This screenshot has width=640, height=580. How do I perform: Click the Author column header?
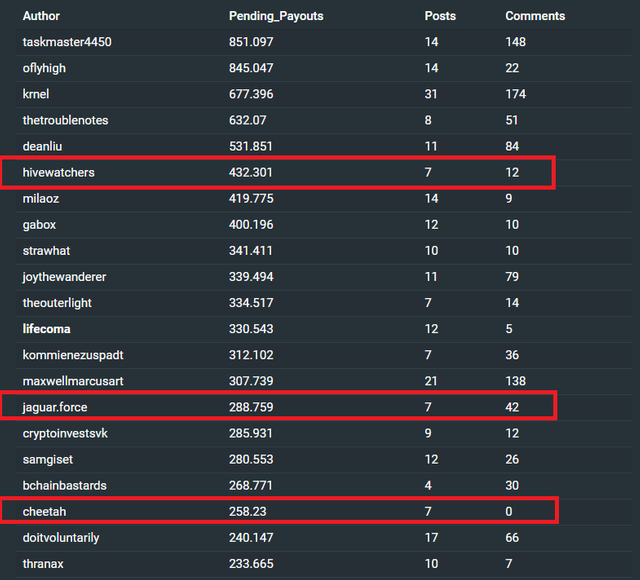click(x=41, y=16)
